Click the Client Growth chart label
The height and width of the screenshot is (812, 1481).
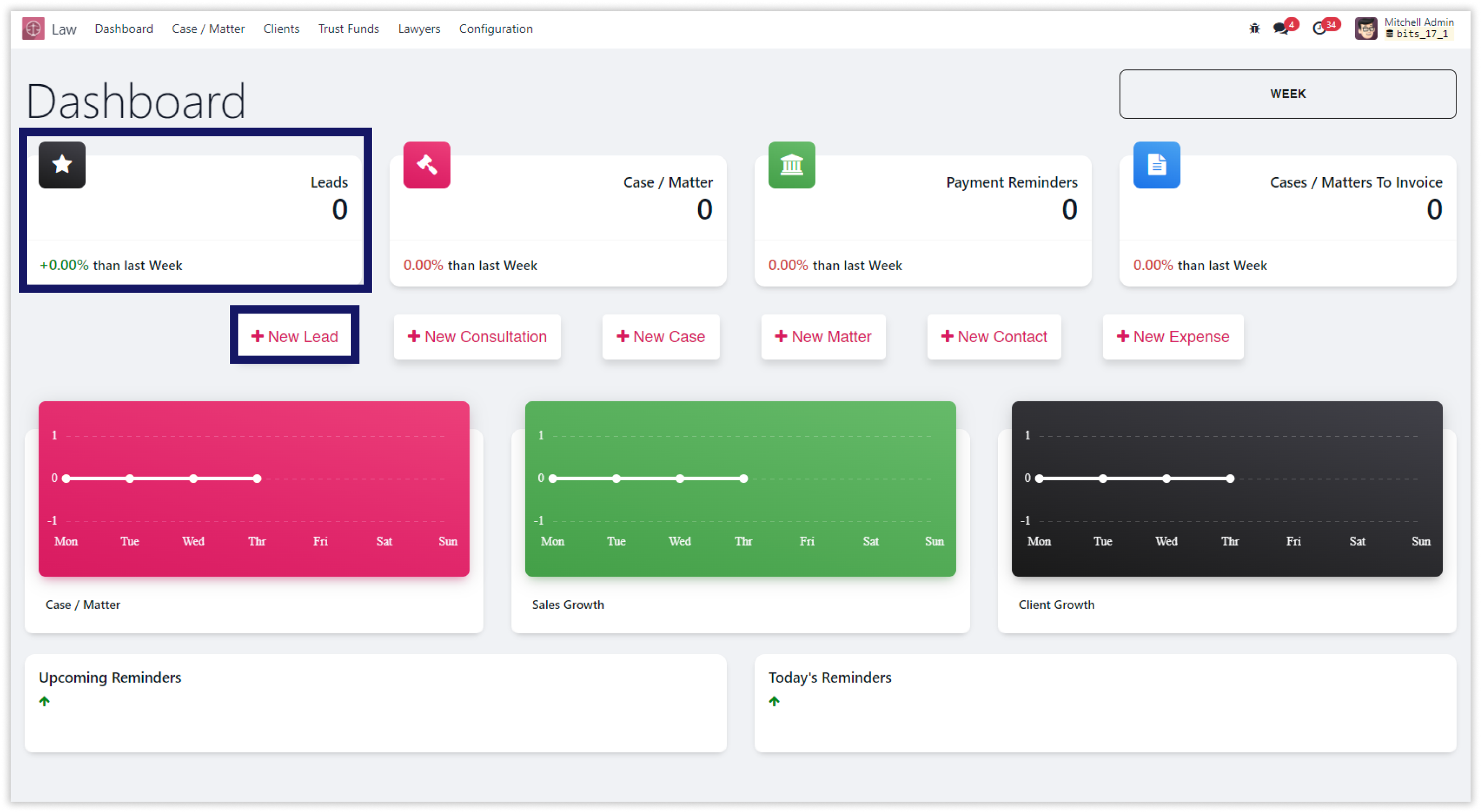pyautogui.click(x=1056, y=605)
